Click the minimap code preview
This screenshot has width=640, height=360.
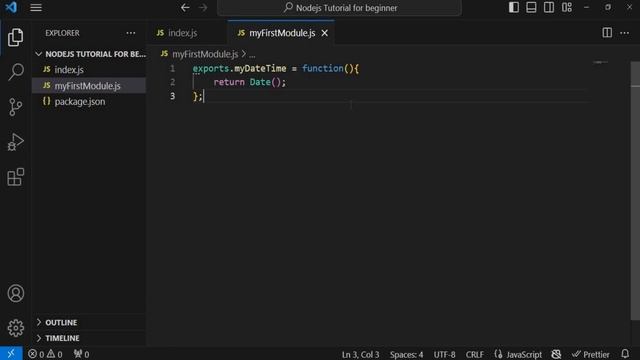[600, 62]
